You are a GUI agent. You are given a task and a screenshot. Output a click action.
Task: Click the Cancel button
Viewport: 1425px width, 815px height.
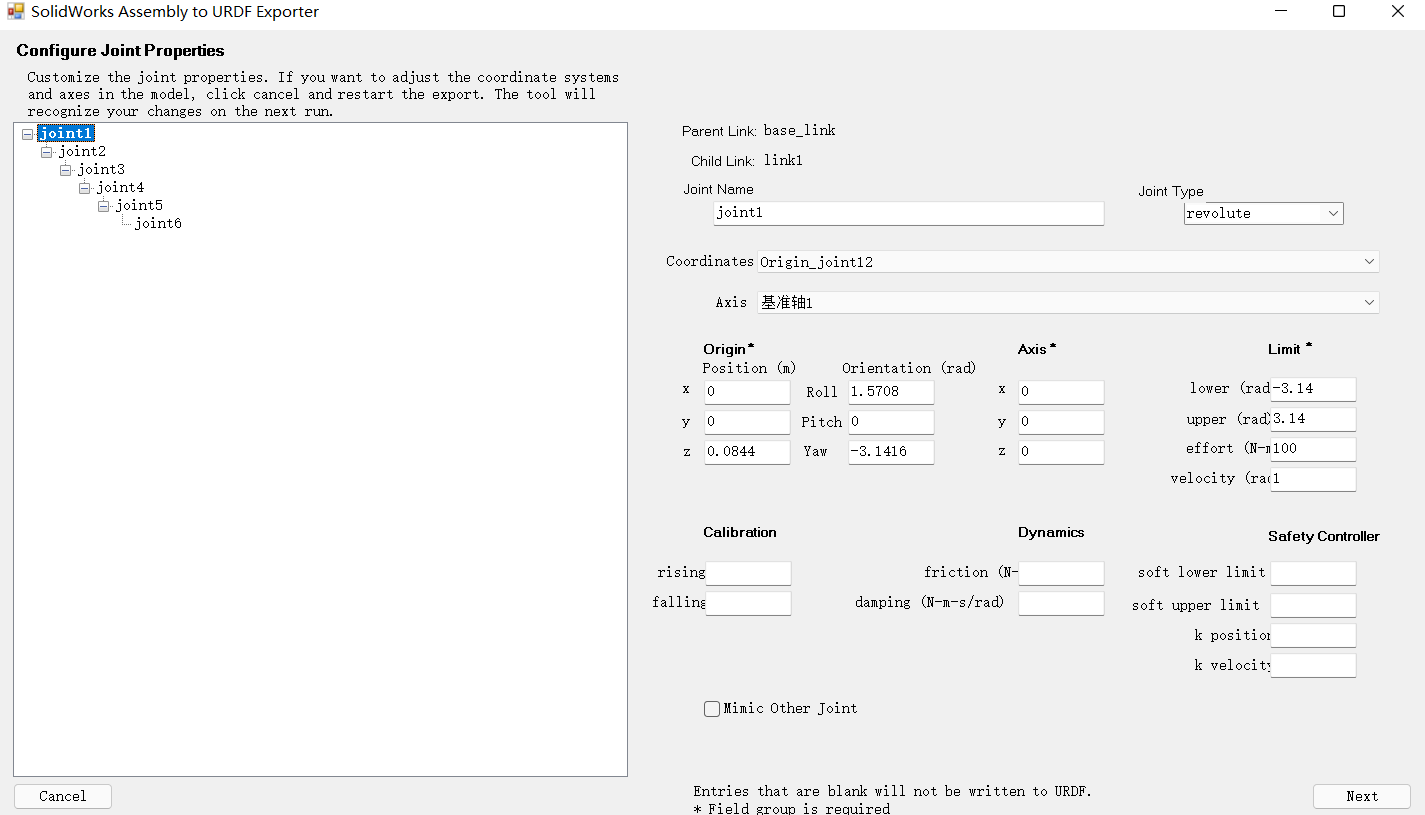(x=63, y=796)
